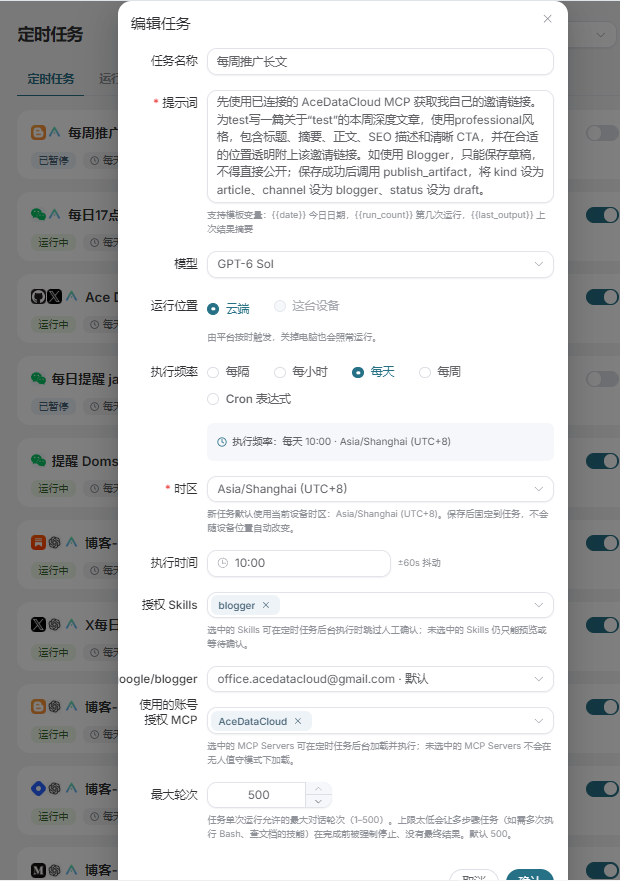
Task: Toggle the 每日17点 task switch
Action: [602, 215]
